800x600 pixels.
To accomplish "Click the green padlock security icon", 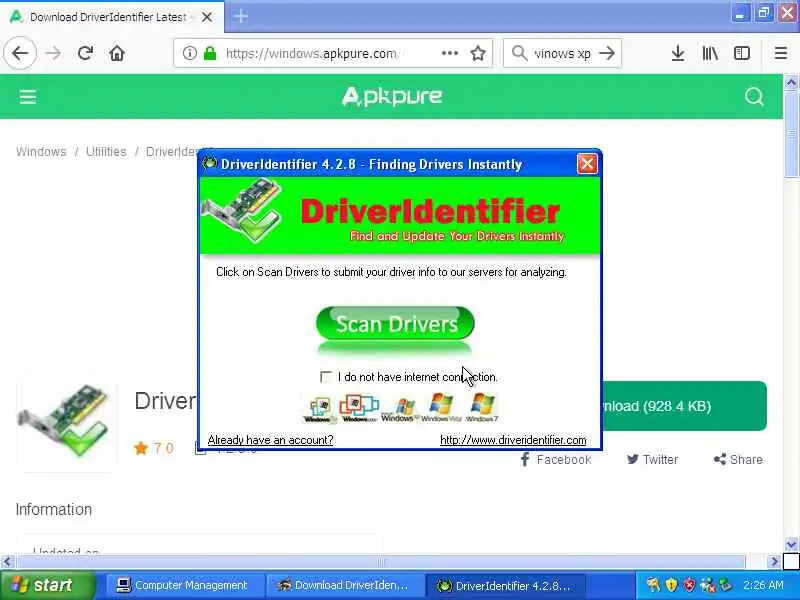I will [x=210, y=53].
